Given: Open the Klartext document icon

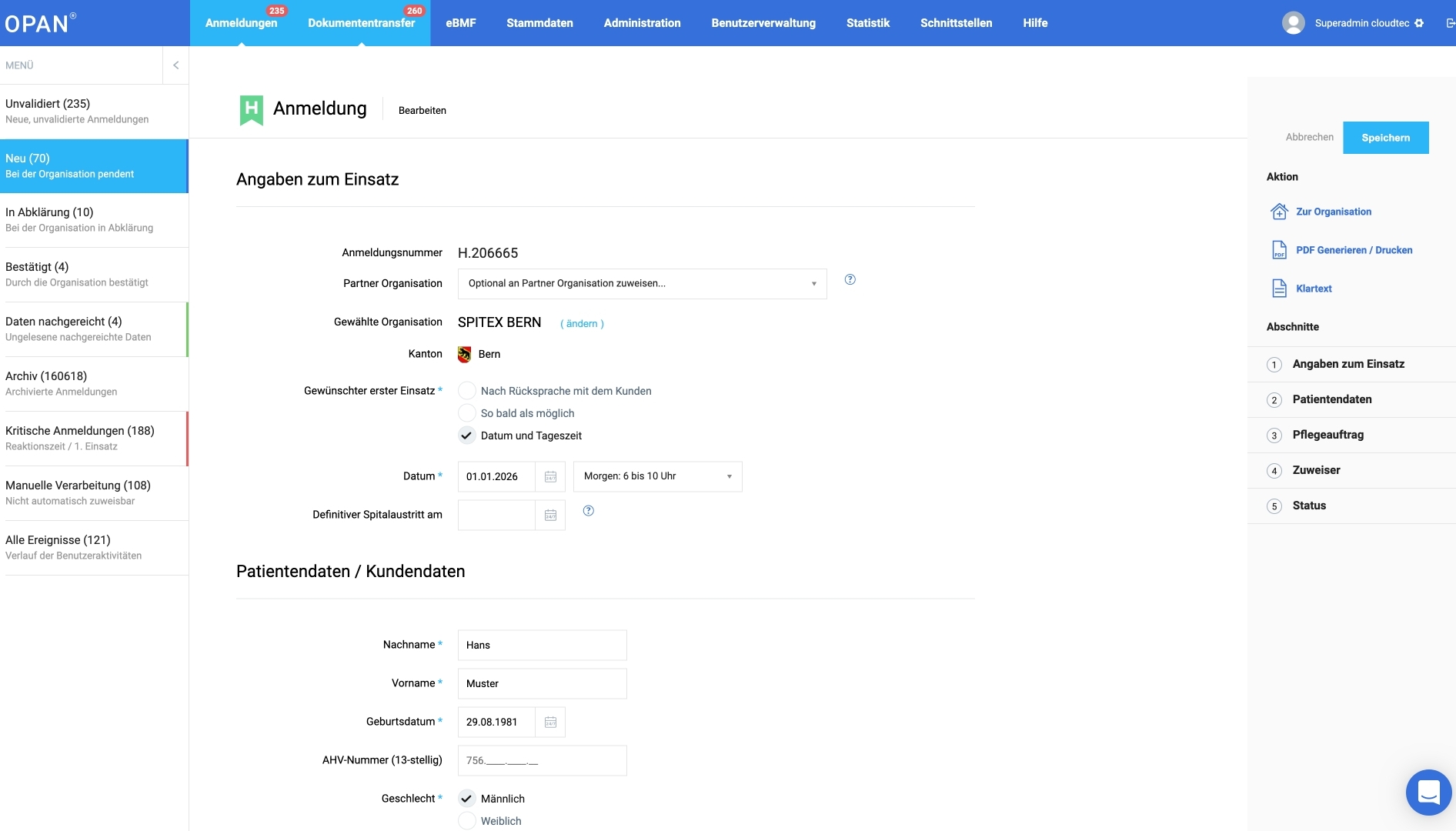Looking at the screenshot, I should point(1279,289).
